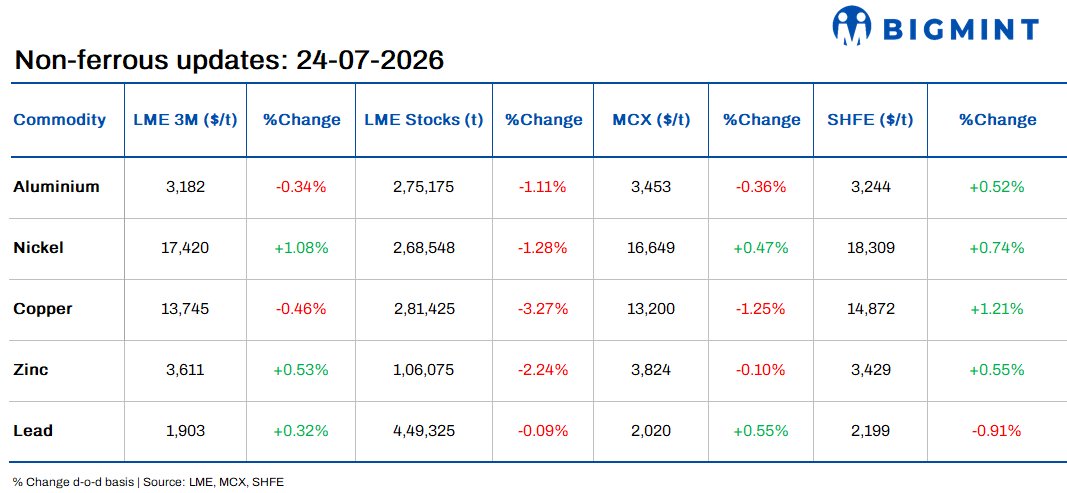Click Lead MCX price 2,020
Screen dimensions: 1067x493
tap(653, 432)
